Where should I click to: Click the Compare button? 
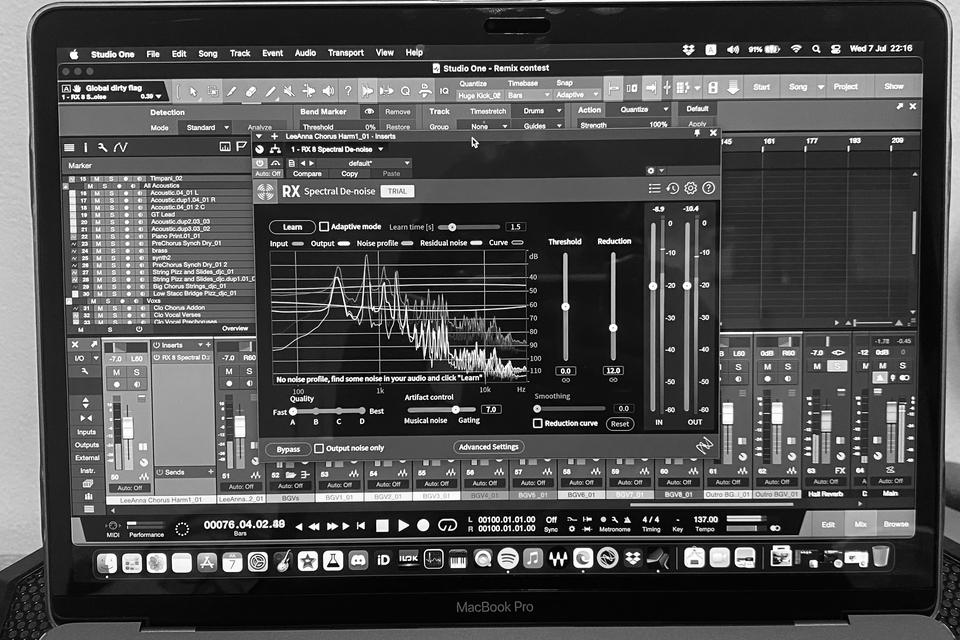pos(307,174)
